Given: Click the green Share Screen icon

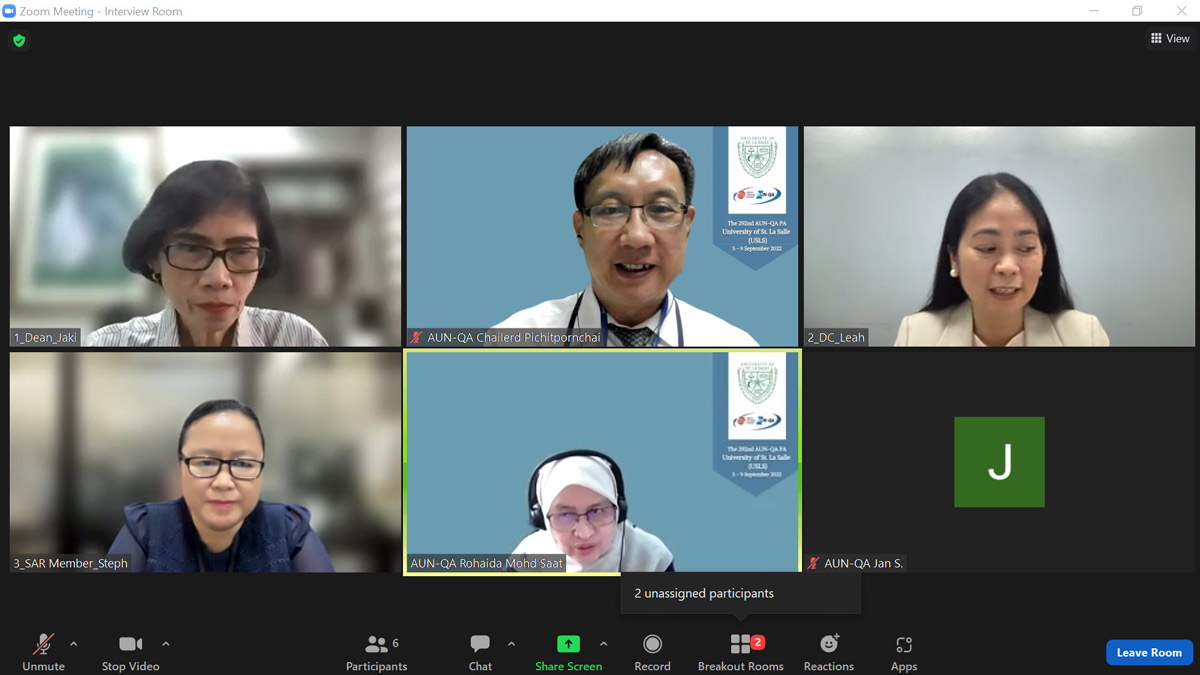Looking at the screenshot, I should pyautogui.click(x=568, y=644).
